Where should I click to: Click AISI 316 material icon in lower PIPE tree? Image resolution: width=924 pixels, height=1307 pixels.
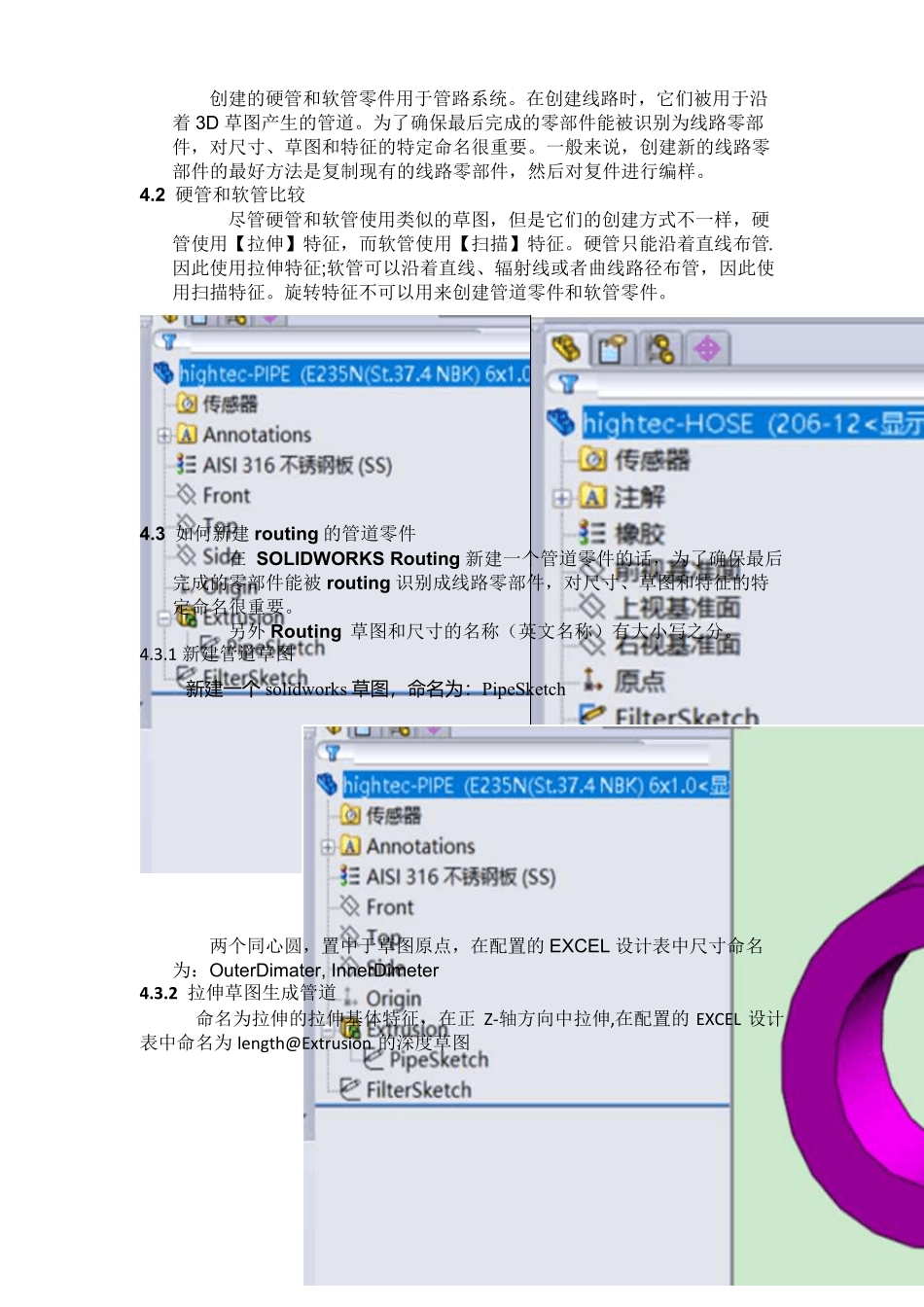tap(351, 876)
